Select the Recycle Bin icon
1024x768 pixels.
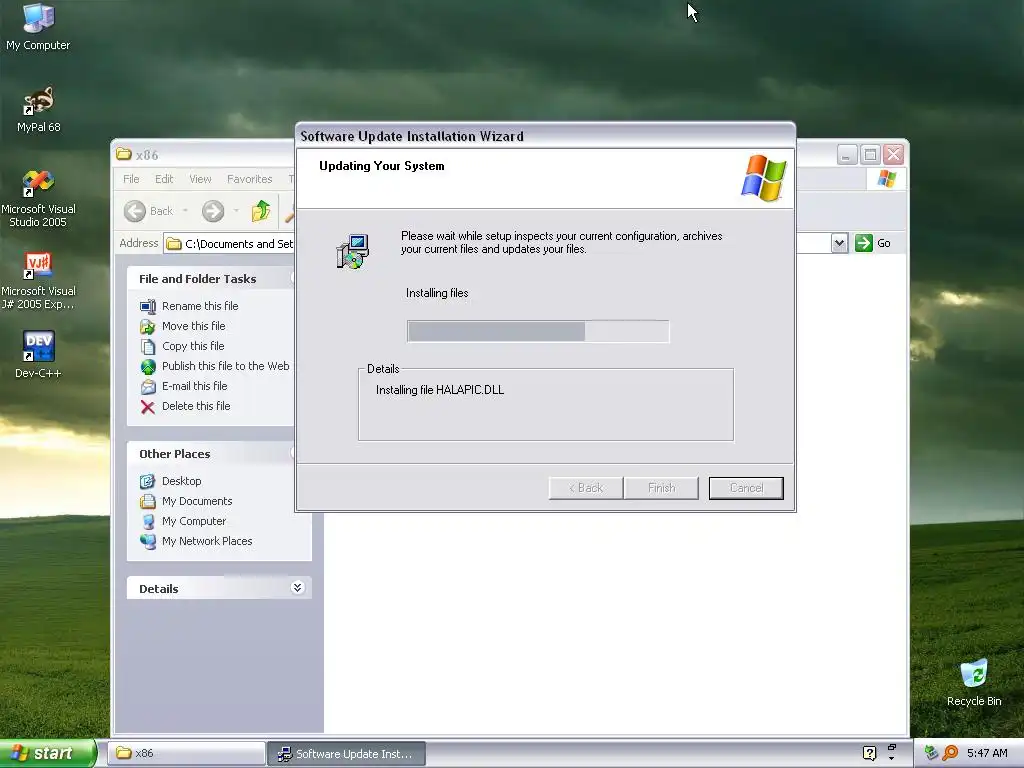click(x=974, y=682)
